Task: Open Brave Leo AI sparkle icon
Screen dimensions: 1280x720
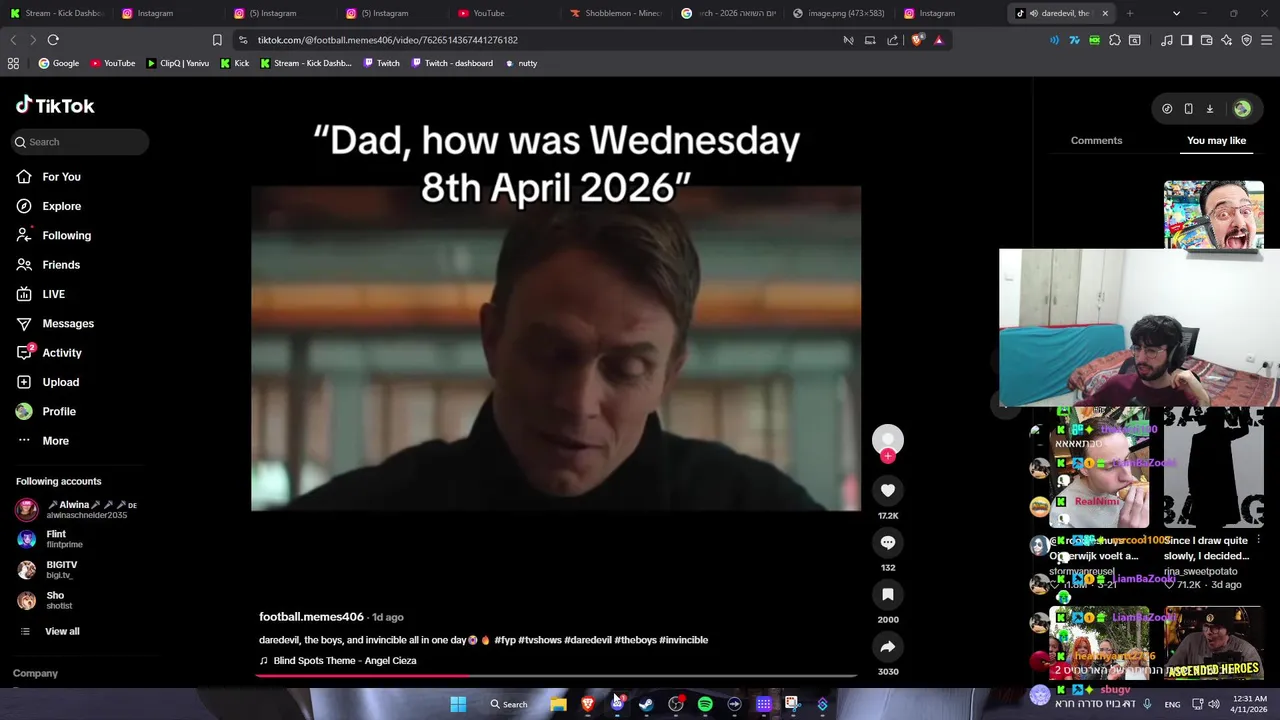Action: 1226,40
